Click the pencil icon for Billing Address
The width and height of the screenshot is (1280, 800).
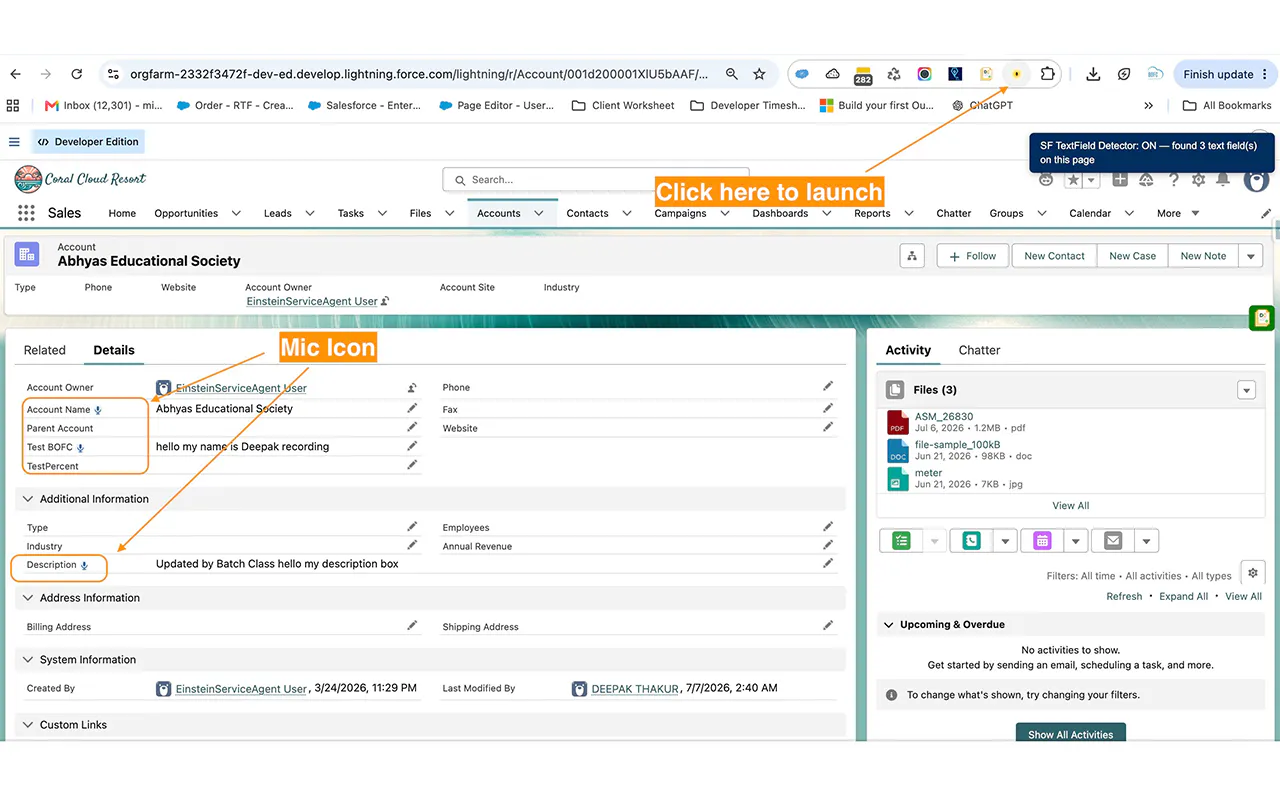coord(412,625)
